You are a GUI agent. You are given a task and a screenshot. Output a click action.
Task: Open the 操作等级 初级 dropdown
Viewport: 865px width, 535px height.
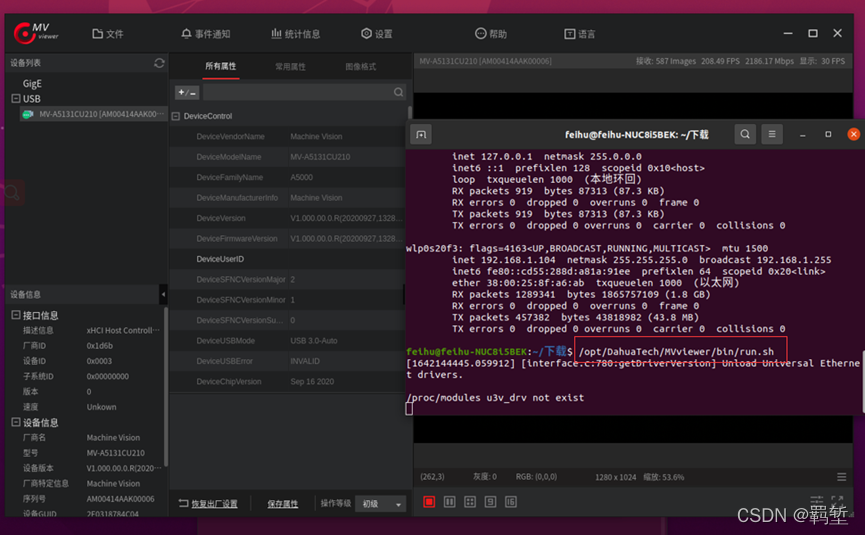pyautogui.click(x=381, y=504)
